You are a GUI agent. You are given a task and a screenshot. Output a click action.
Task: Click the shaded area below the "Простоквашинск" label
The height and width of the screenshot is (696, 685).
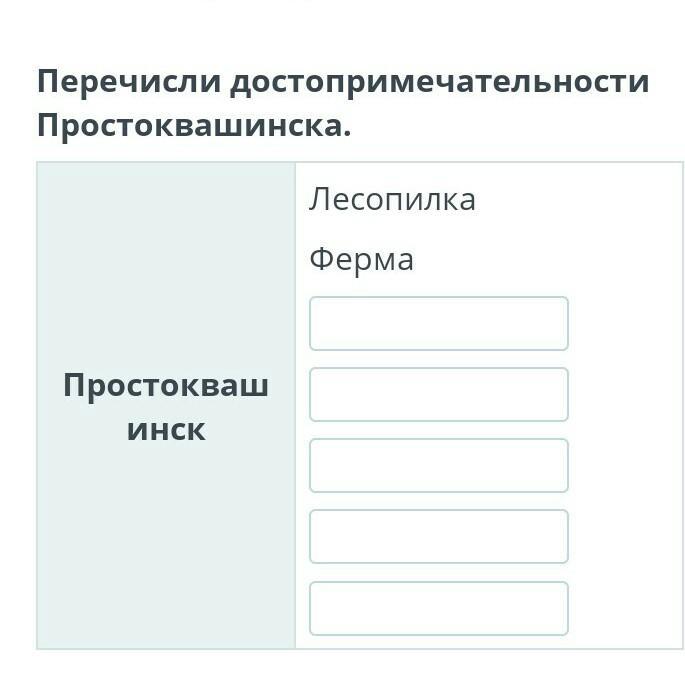pyautogui.click(x=166, y=550)
